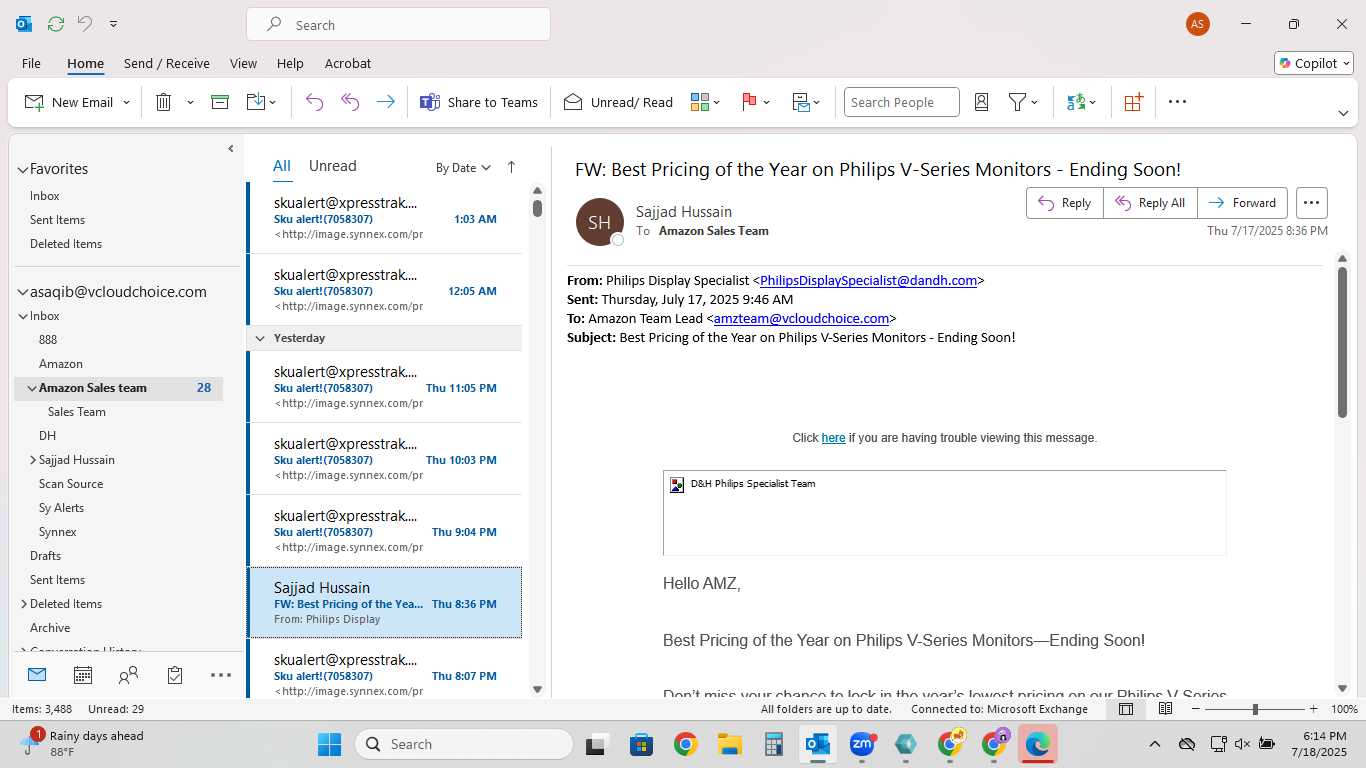
Task: Open the ribbon More commands ellipsis
Action: point(1177,102)
